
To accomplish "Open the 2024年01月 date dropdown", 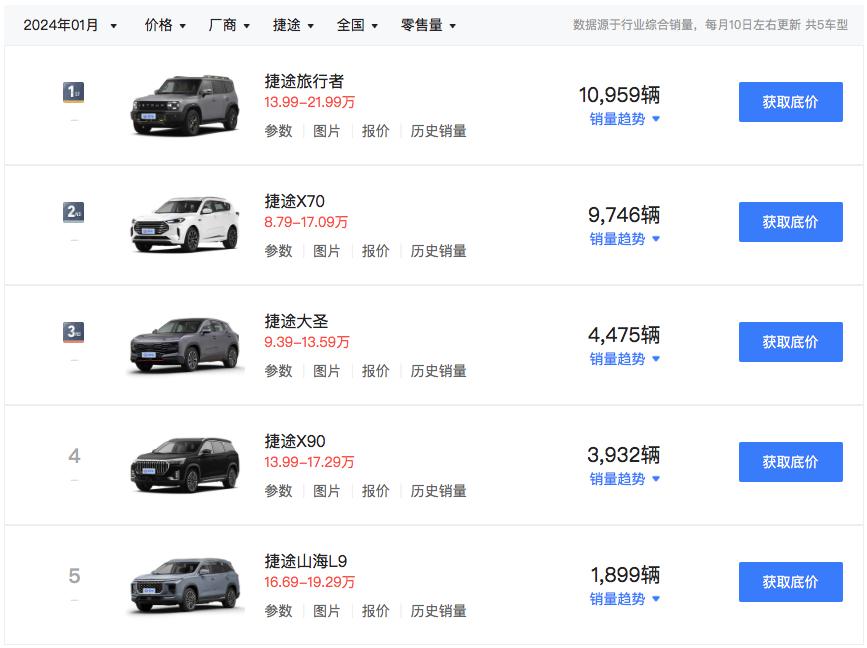I will coord(70,25).
